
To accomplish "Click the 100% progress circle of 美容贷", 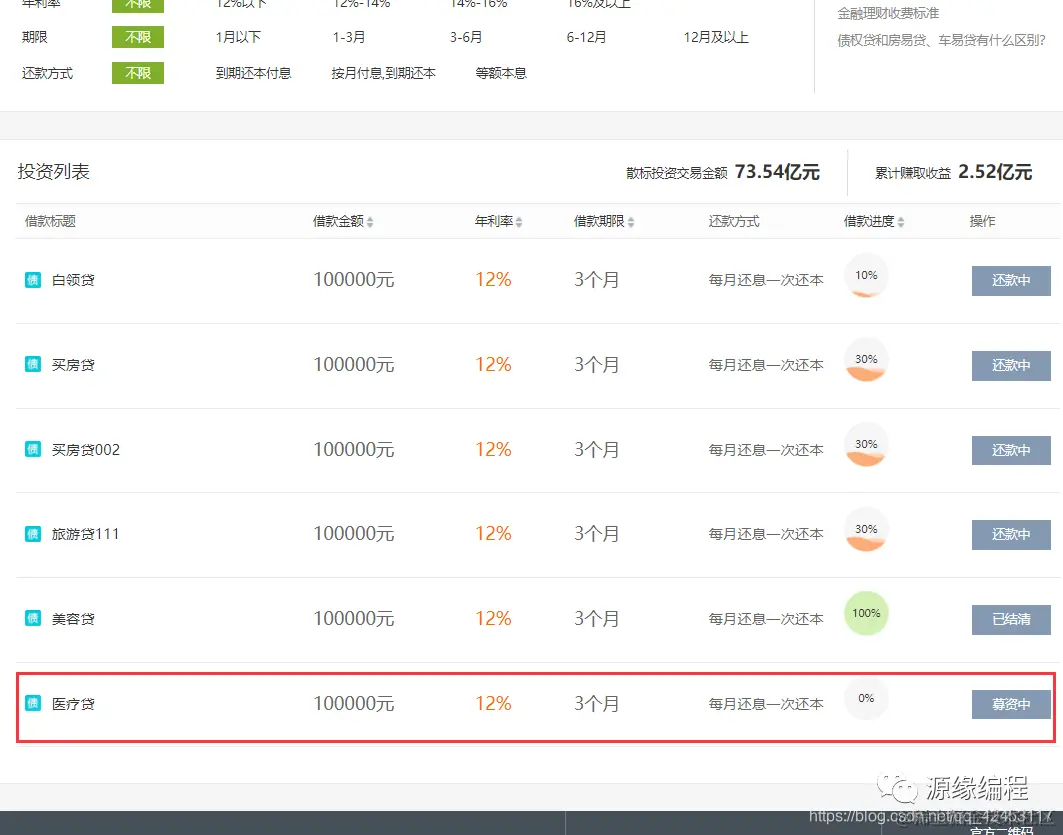I will click(x=866, y=613).
